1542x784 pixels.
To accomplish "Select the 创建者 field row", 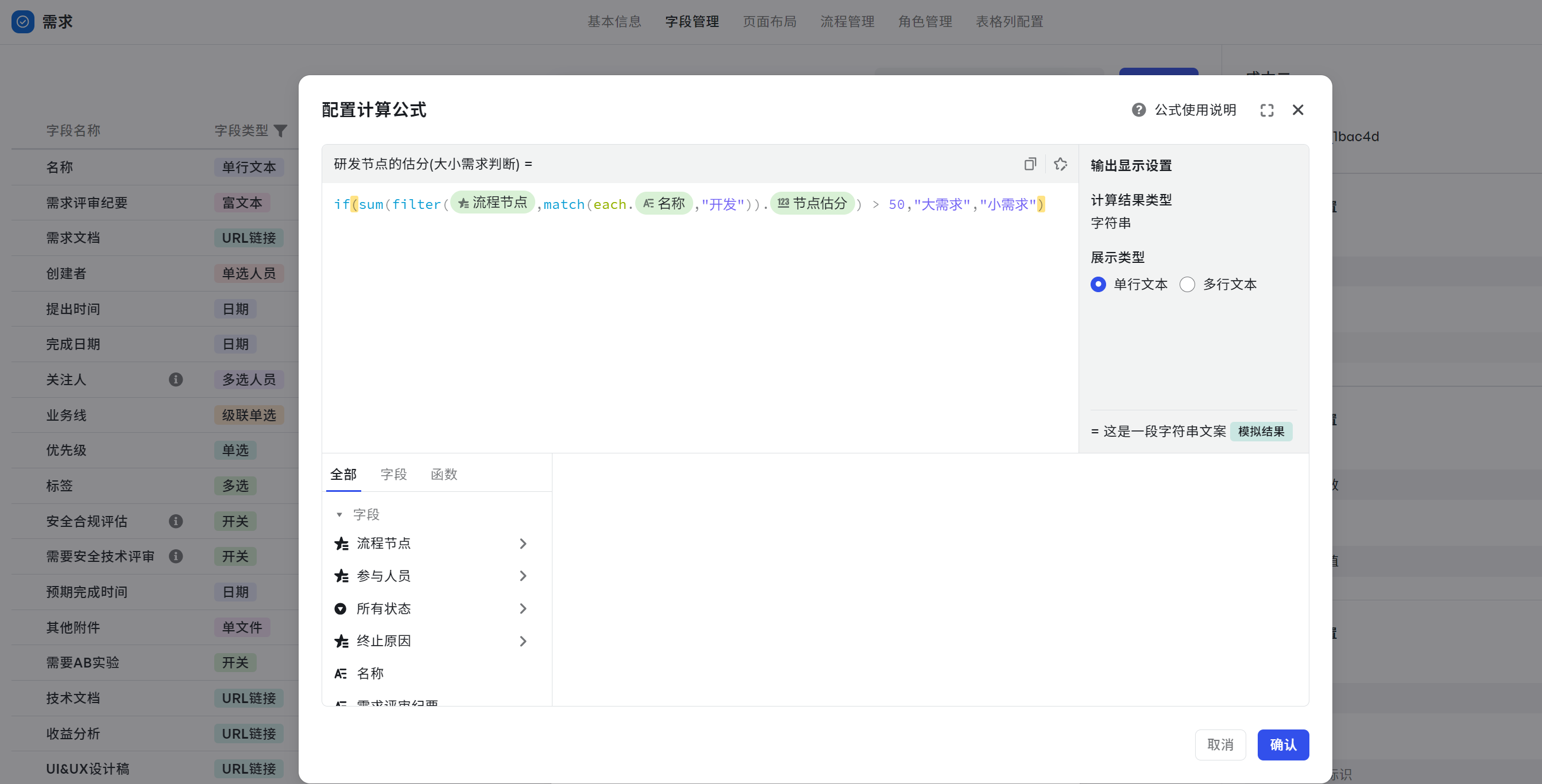I will pos(155,273).
